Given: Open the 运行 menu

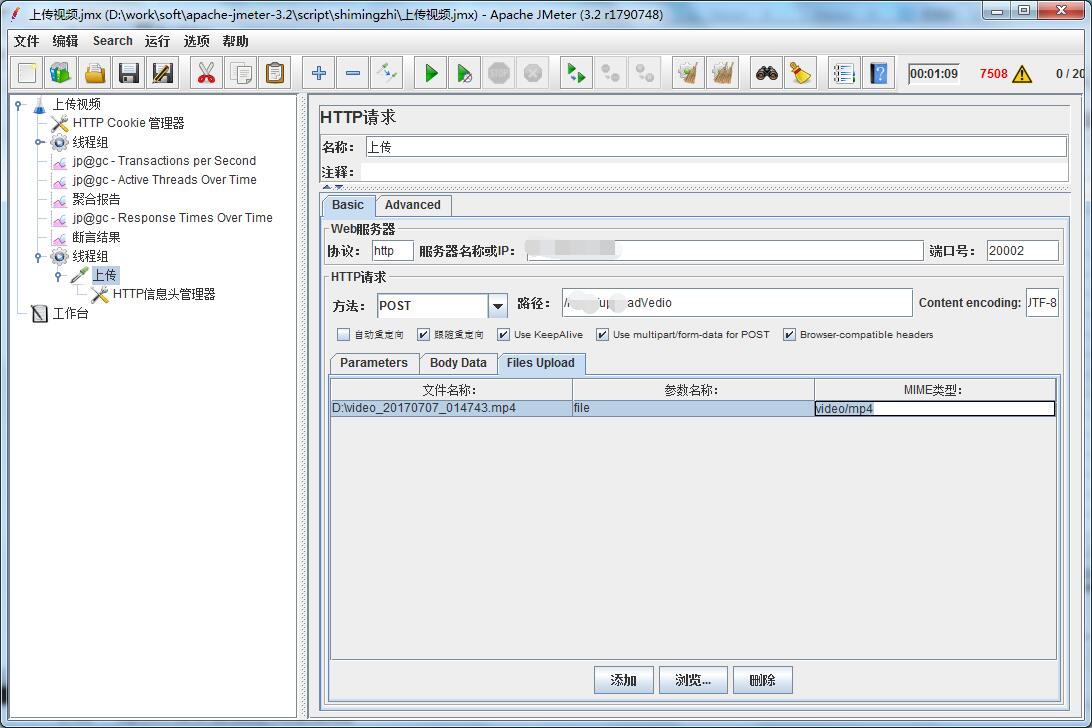Looking at the screenshot, I should 157,41.
